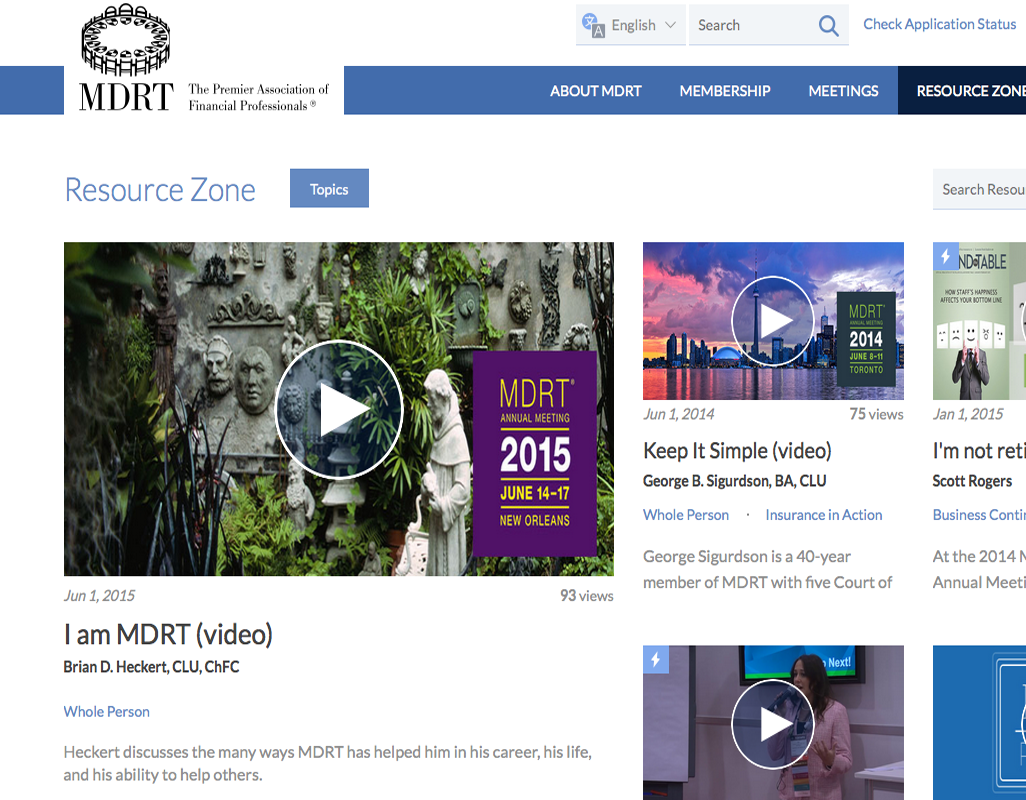This screenshot has height=800, width=1026.
Task: Click the Search Resources input field
Action: click(980, 190)
